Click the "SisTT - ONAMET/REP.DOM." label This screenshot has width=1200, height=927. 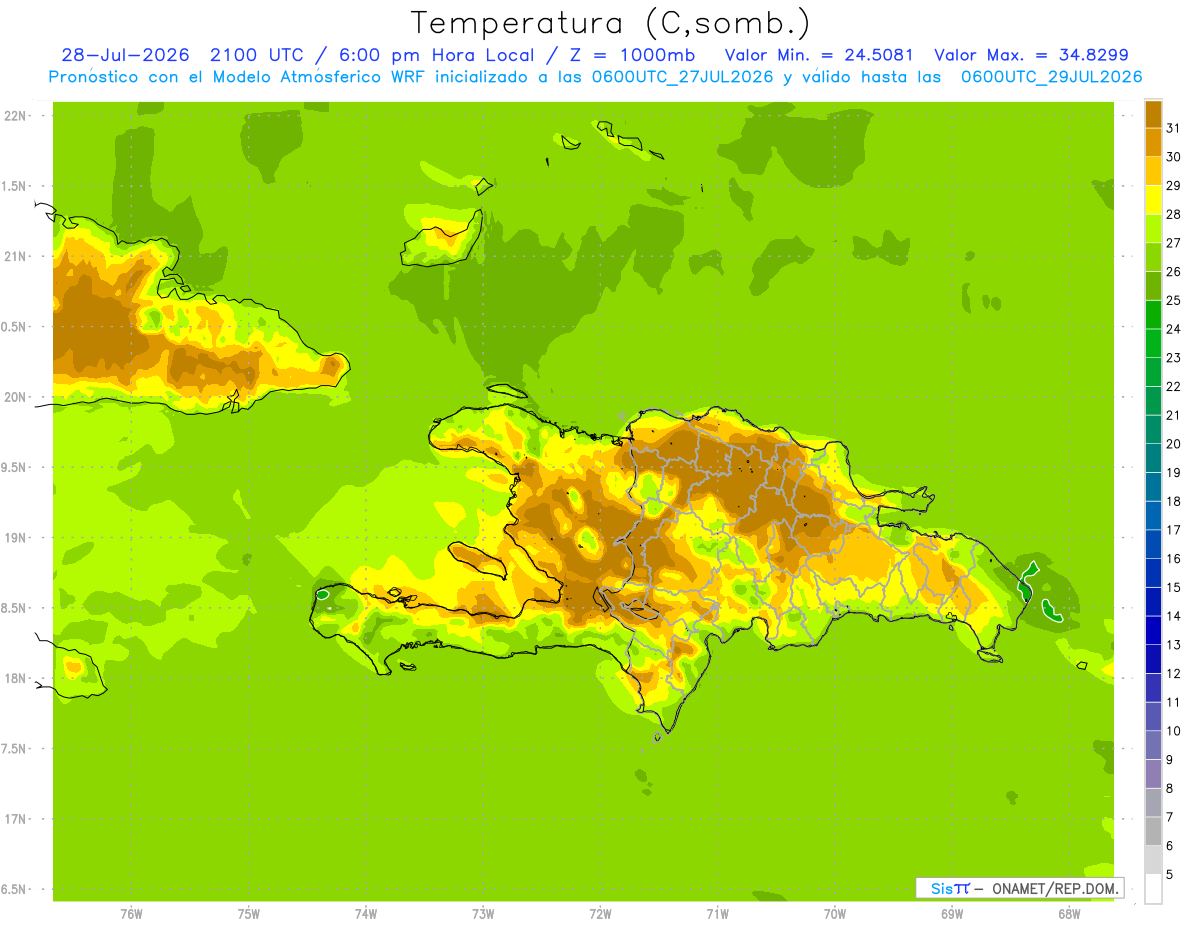pyautogui.click(x=1019, y=888)
